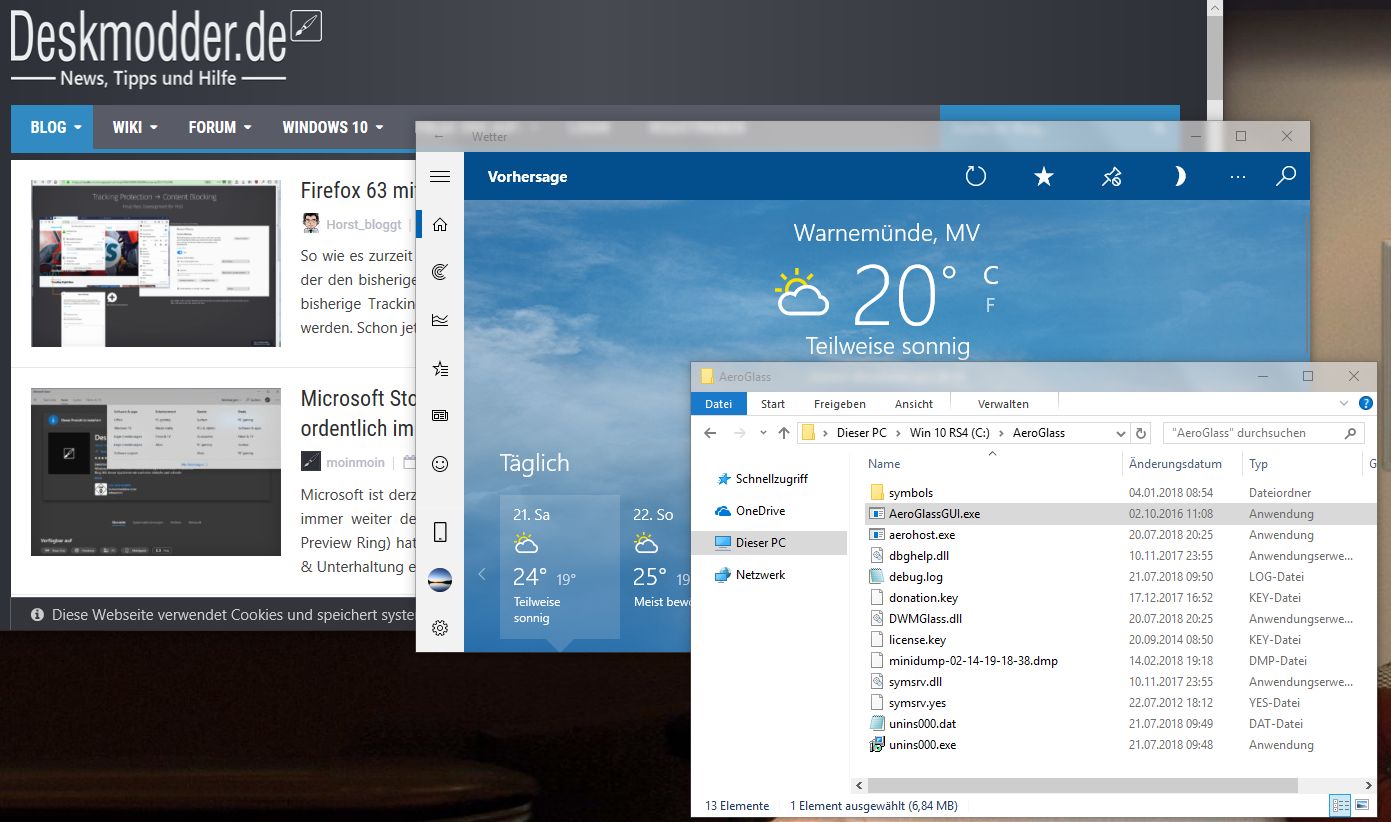Switch temperature unit to Fahrenheit
The height and width of the screenshot is (822, 1391).
pyautogui.click(x=991, y=306)
